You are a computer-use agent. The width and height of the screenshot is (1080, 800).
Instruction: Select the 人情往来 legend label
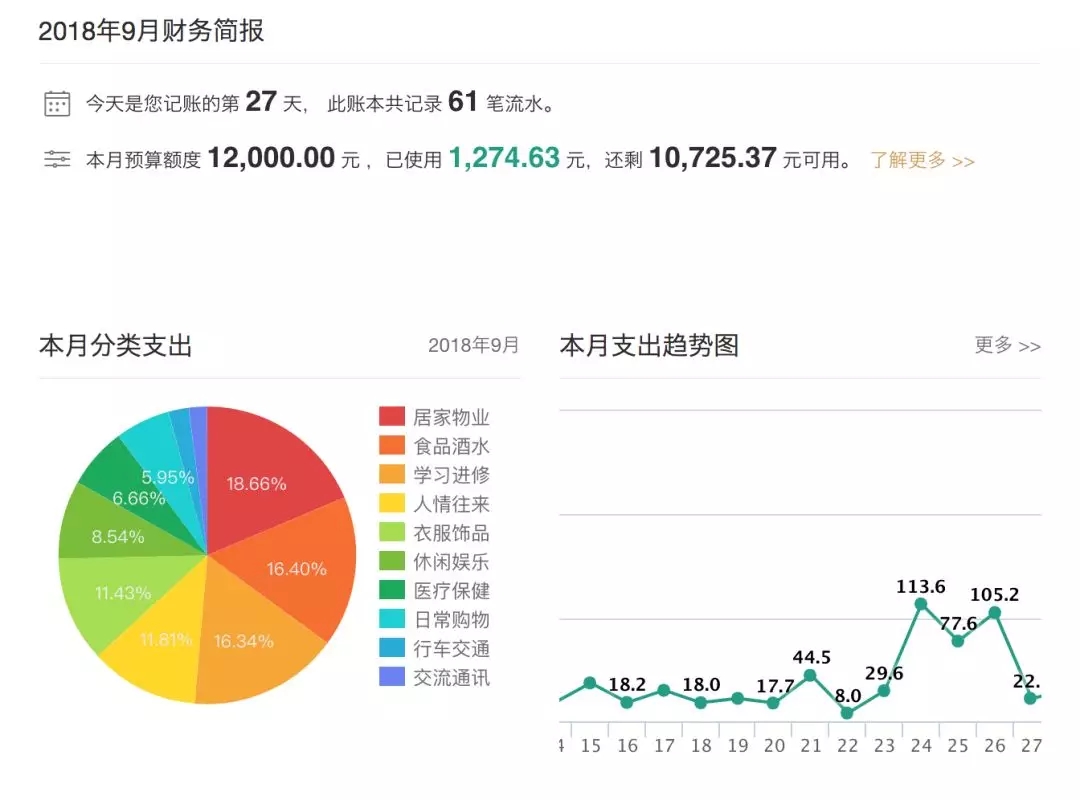tap(451, 504)
